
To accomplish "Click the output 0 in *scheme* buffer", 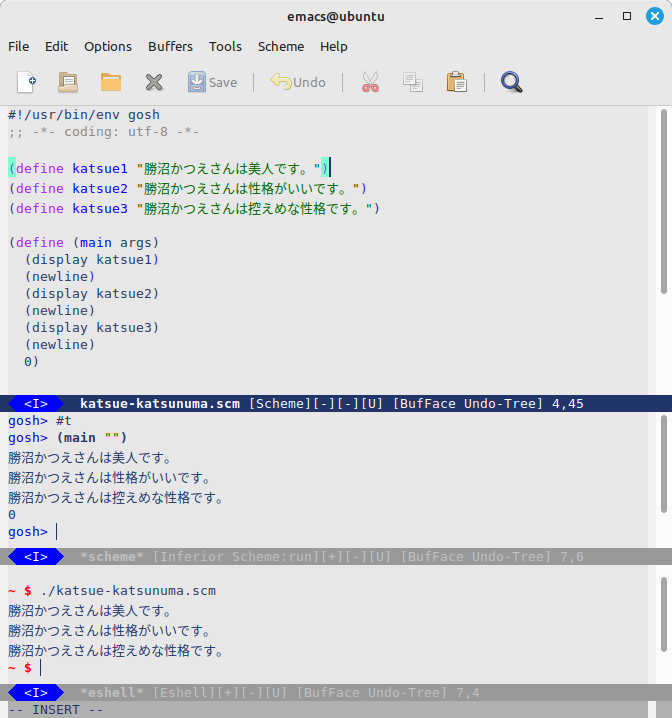I will (x=12, y=515).
